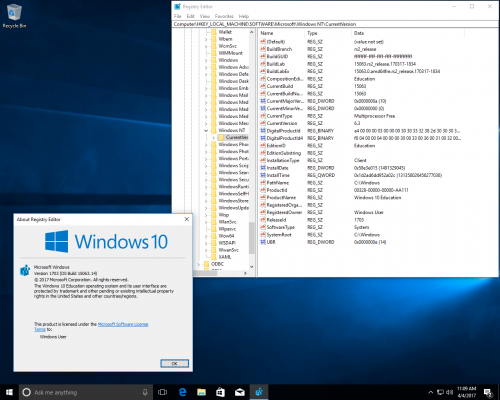Close the About Registry Editor dialog

click(x=187, y=219)
